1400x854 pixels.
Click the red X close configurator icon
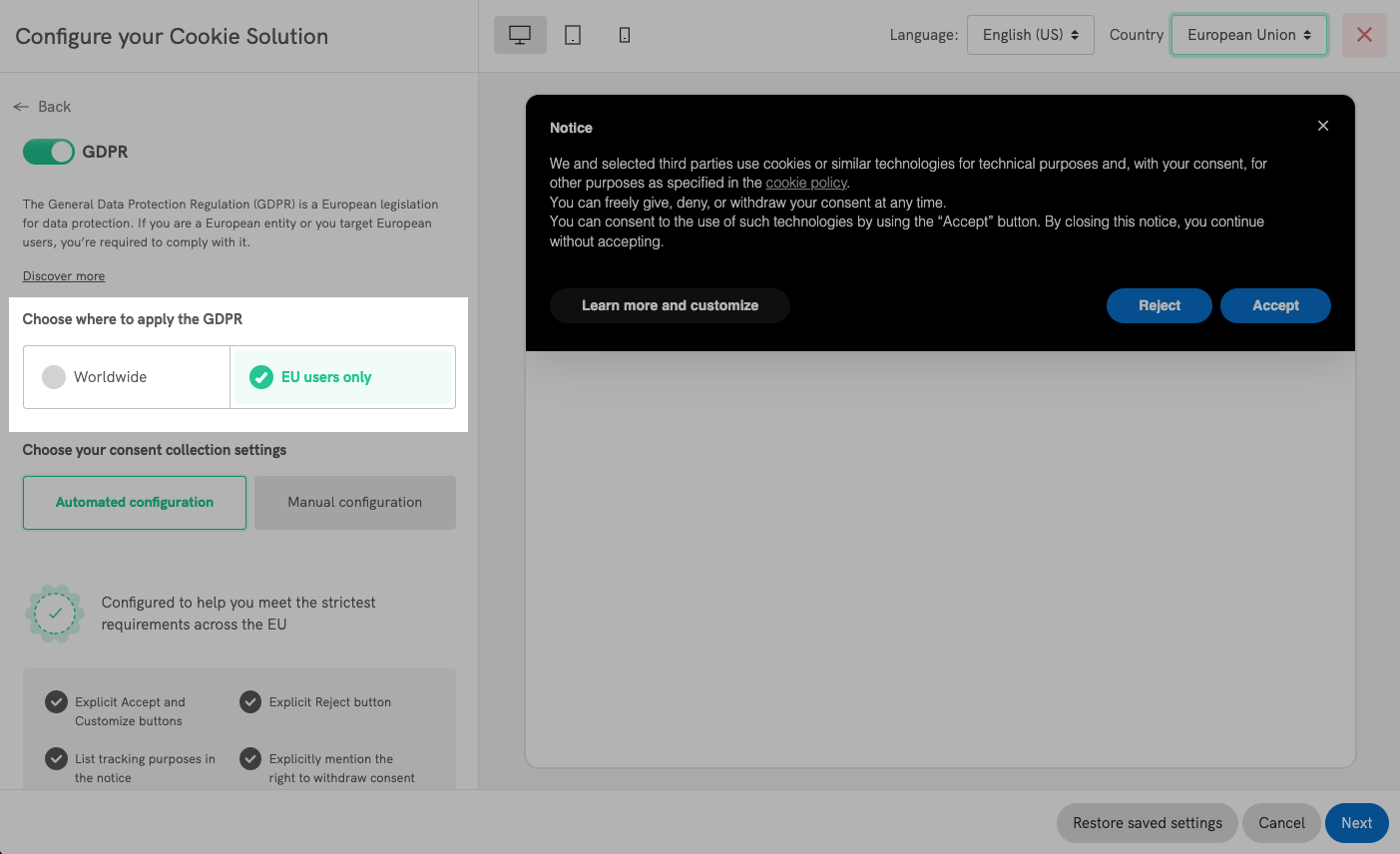click(1364, 35)
